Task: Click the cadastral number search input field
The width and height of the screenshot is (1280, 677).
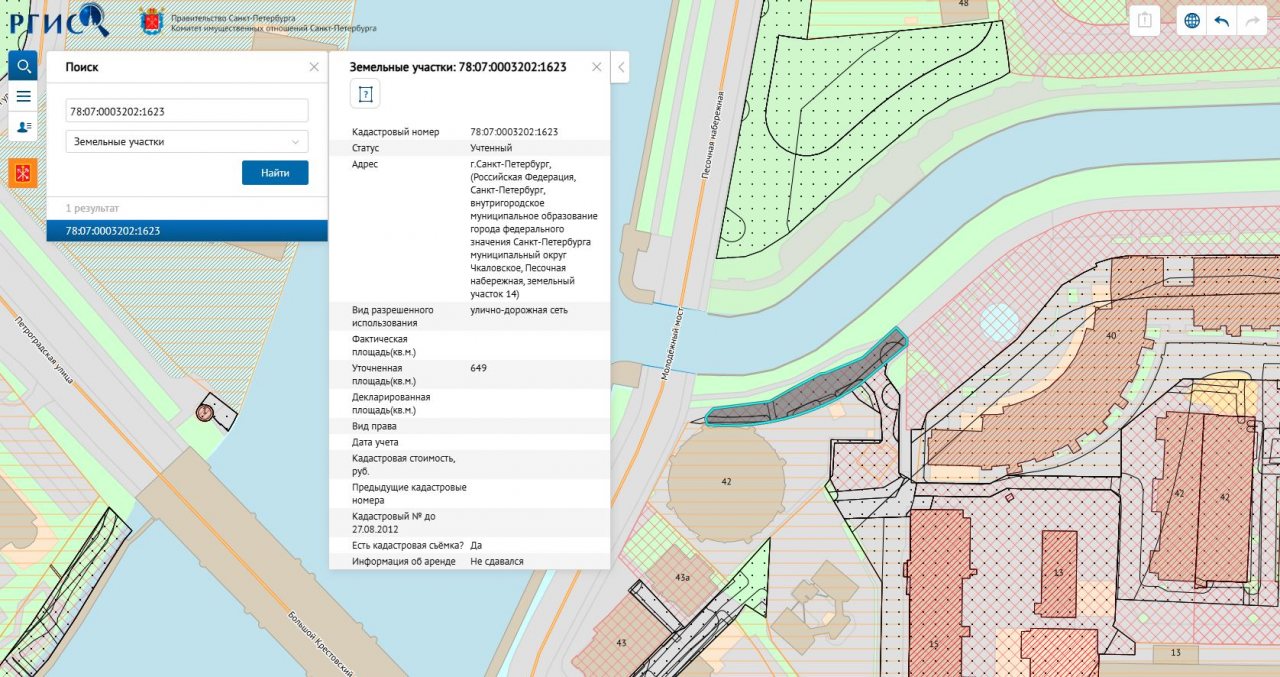Action: click(187, 111)
